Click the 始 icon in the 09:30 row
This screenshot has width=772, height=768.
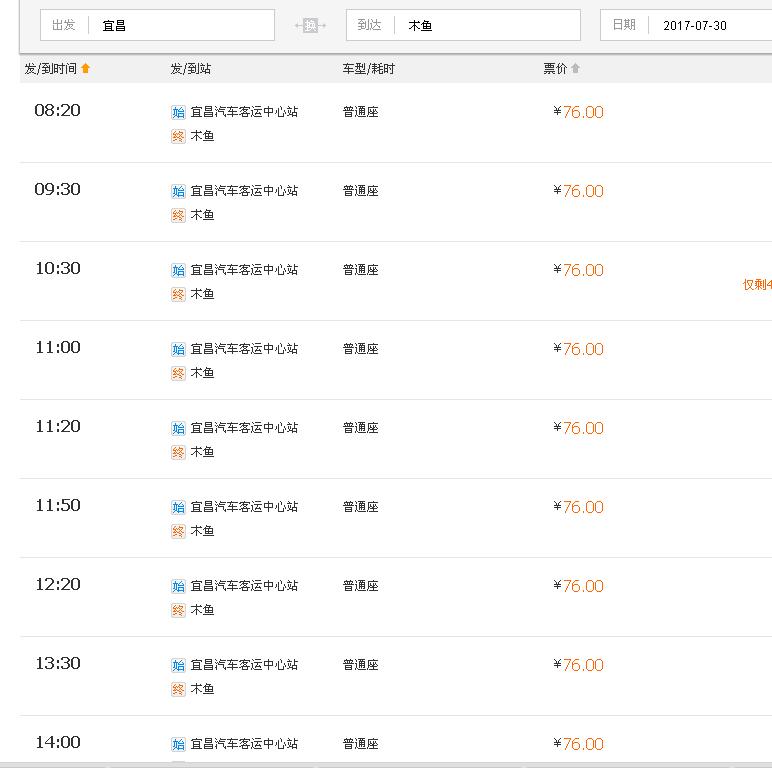[x=178, y=191]
